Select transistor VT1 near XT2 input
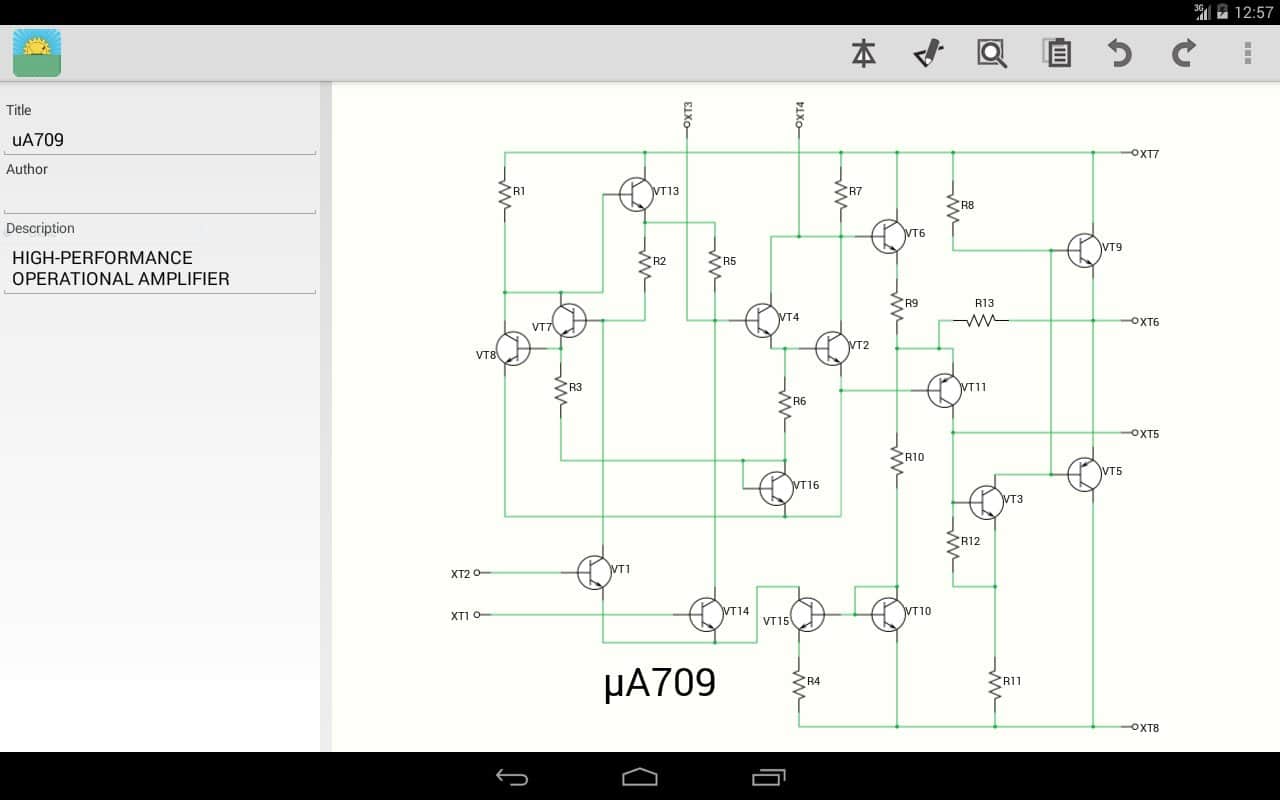The width and height of the screenshot is (1280, 800). coord(595,573)
